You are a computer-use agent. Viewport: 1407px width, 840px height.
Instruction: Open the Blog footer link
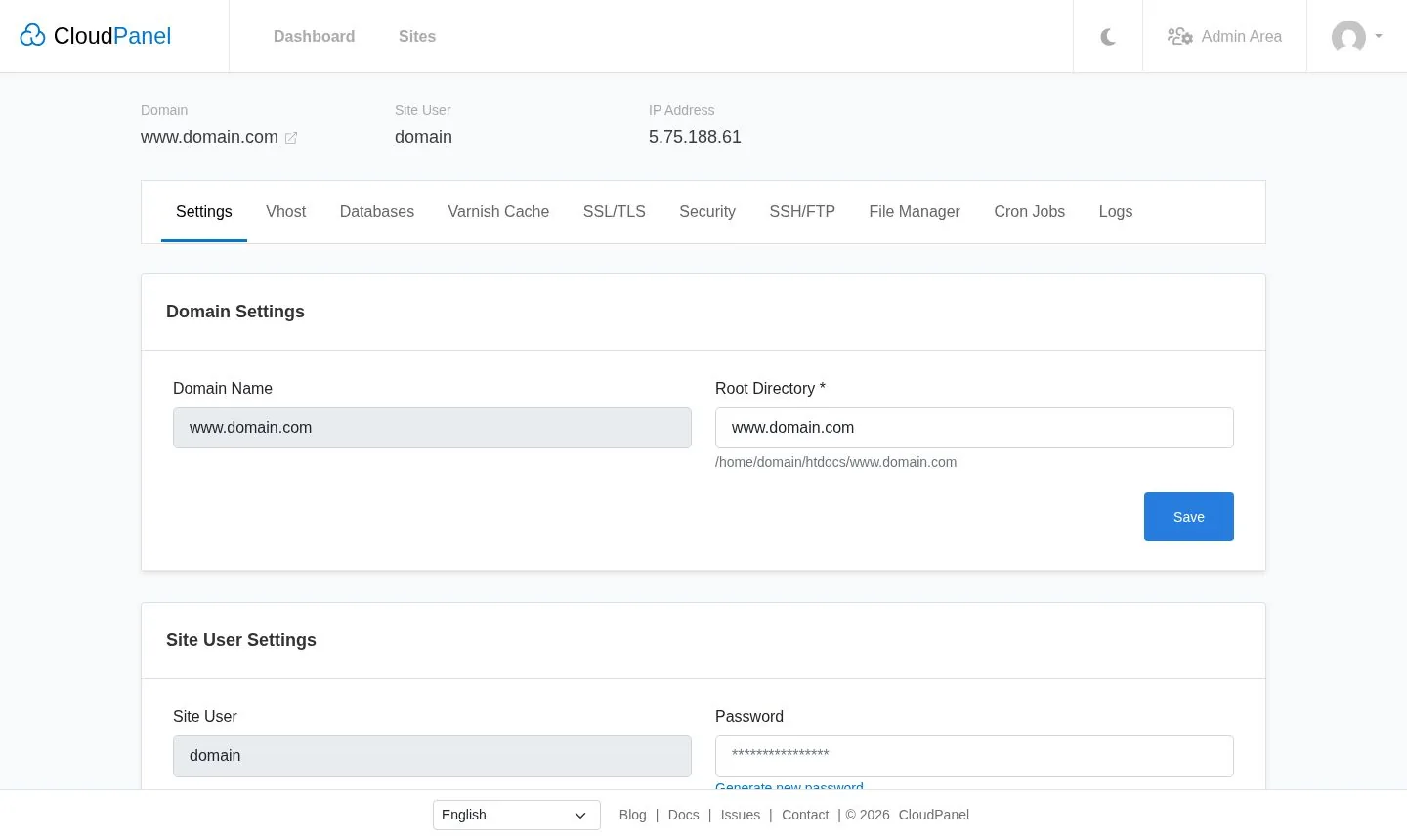pos(633,815)
